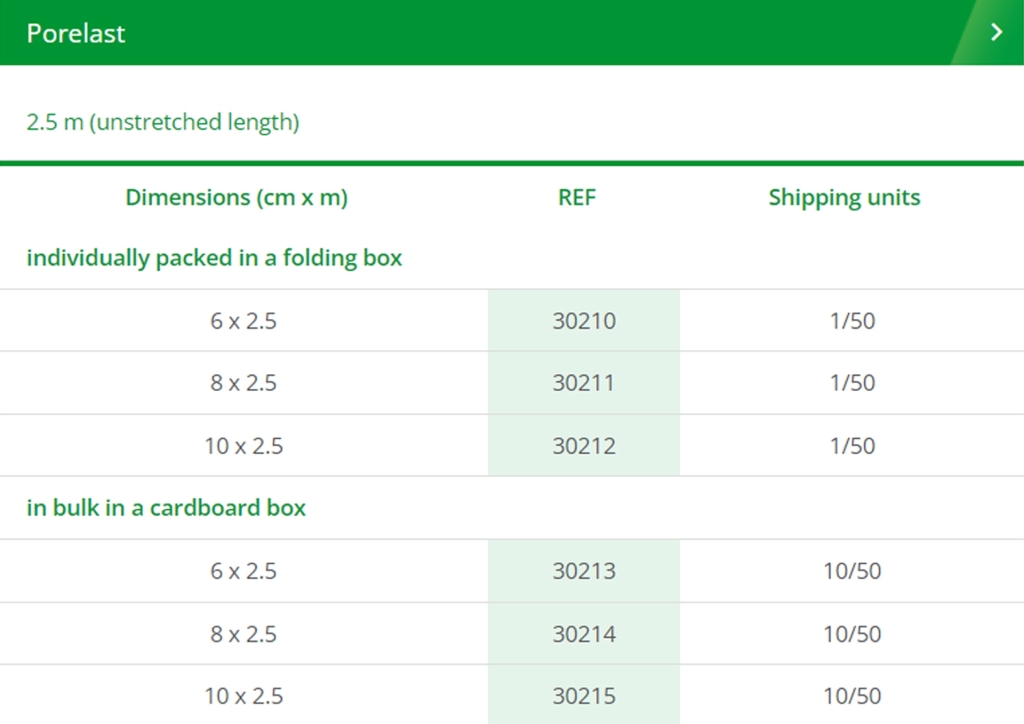The width and height of the screenshot is (1024, 724).
Task: Click the Shipping units column header
Action: (844, 197)
